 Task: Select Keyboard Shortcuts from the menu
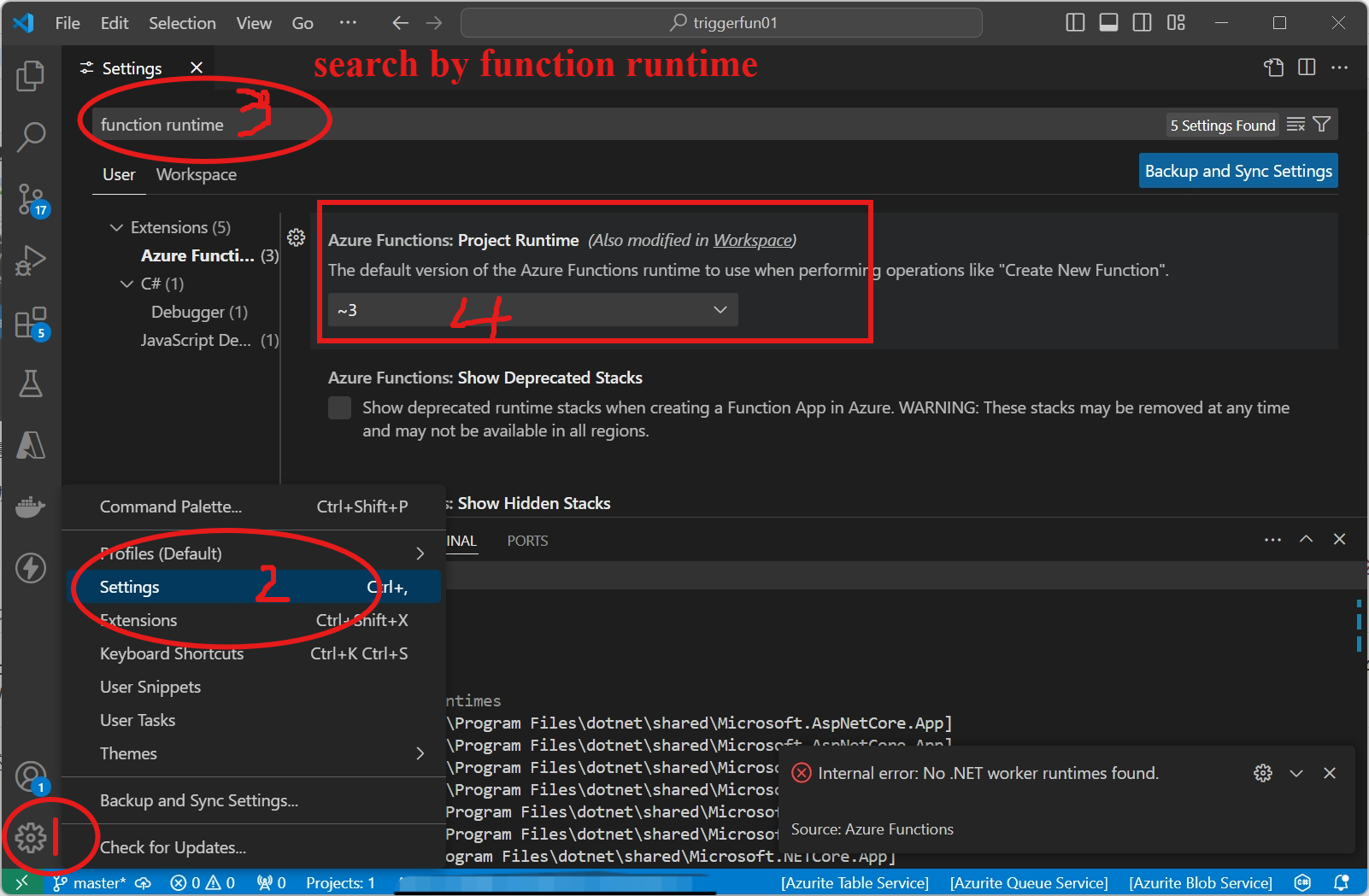172,653
